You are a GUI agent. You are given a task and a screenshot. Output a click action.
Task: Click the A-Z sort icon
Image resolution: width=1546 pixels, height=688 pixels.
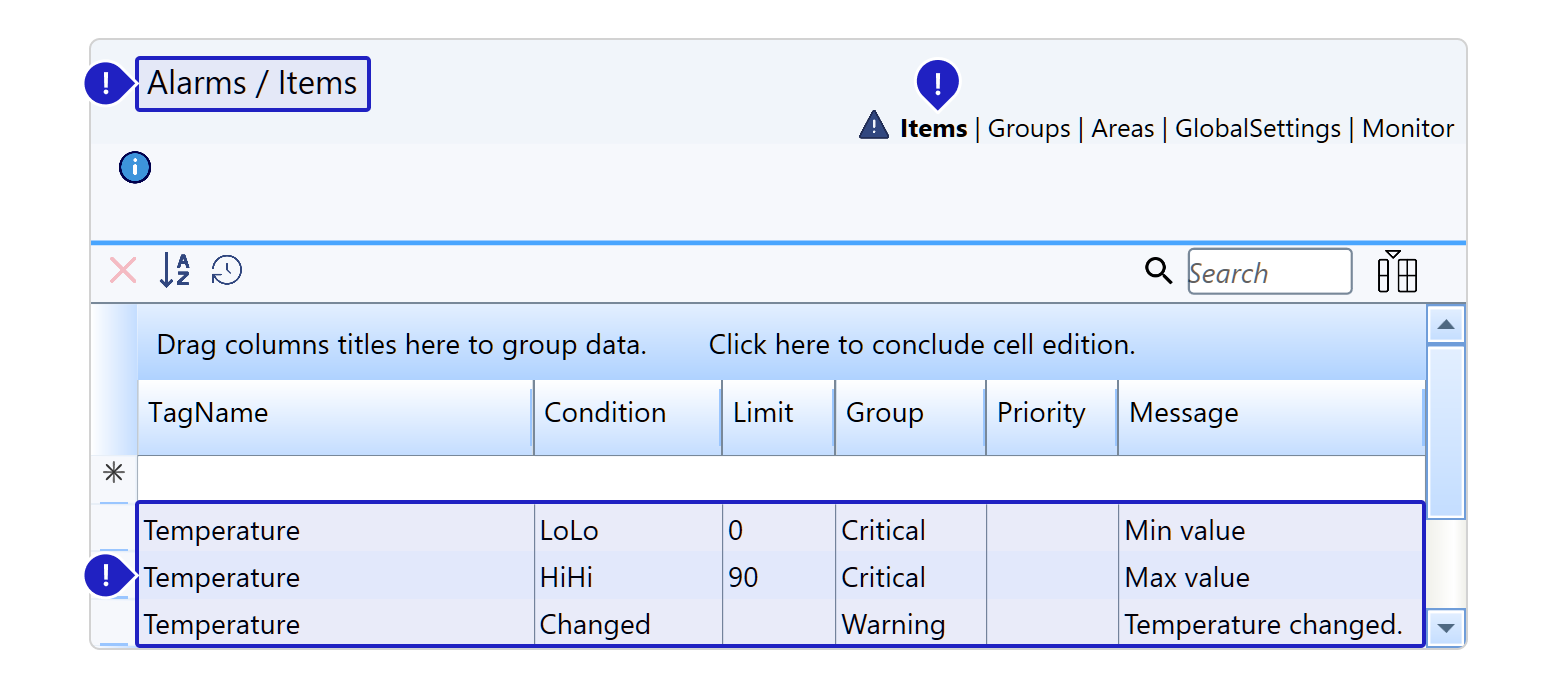click(x=175, y=270)
